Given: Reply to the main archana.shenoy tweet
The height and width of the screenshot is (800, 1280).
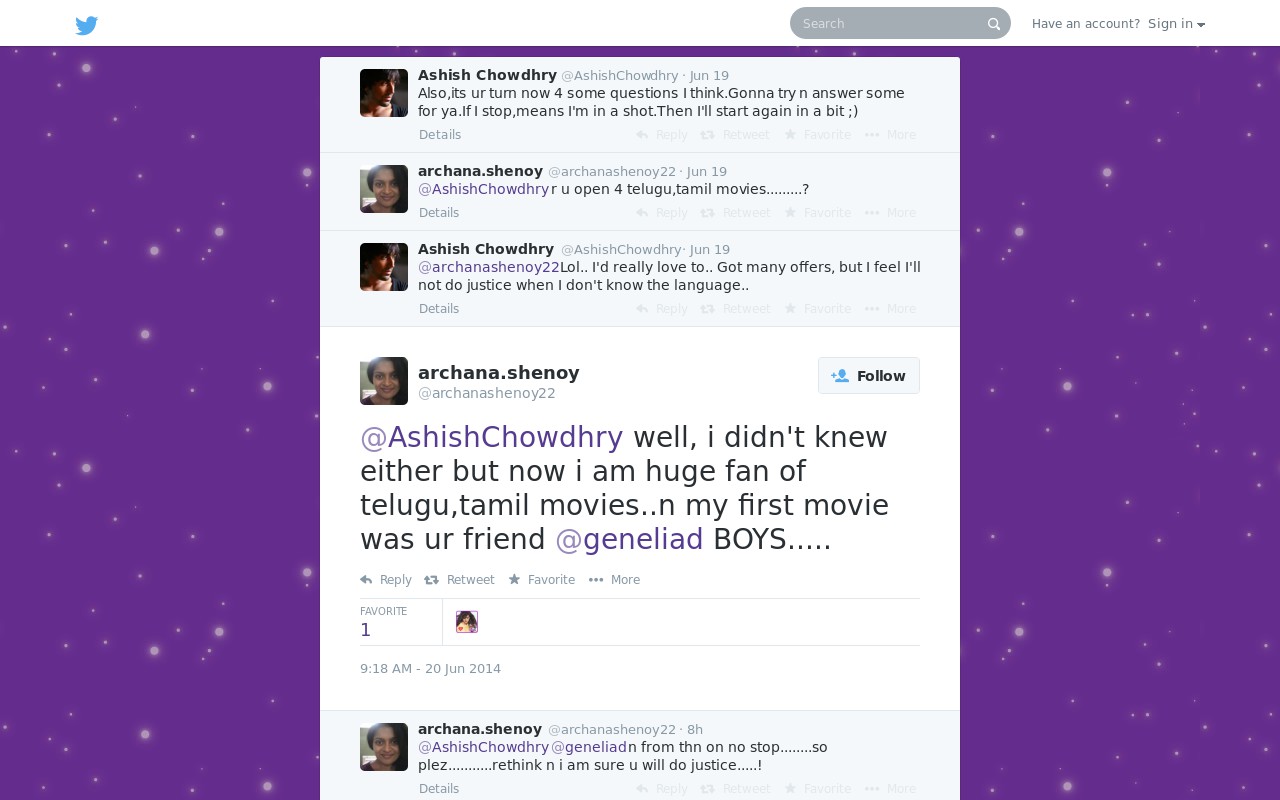Looking at the screenshot, I should [x=386, y=580].
